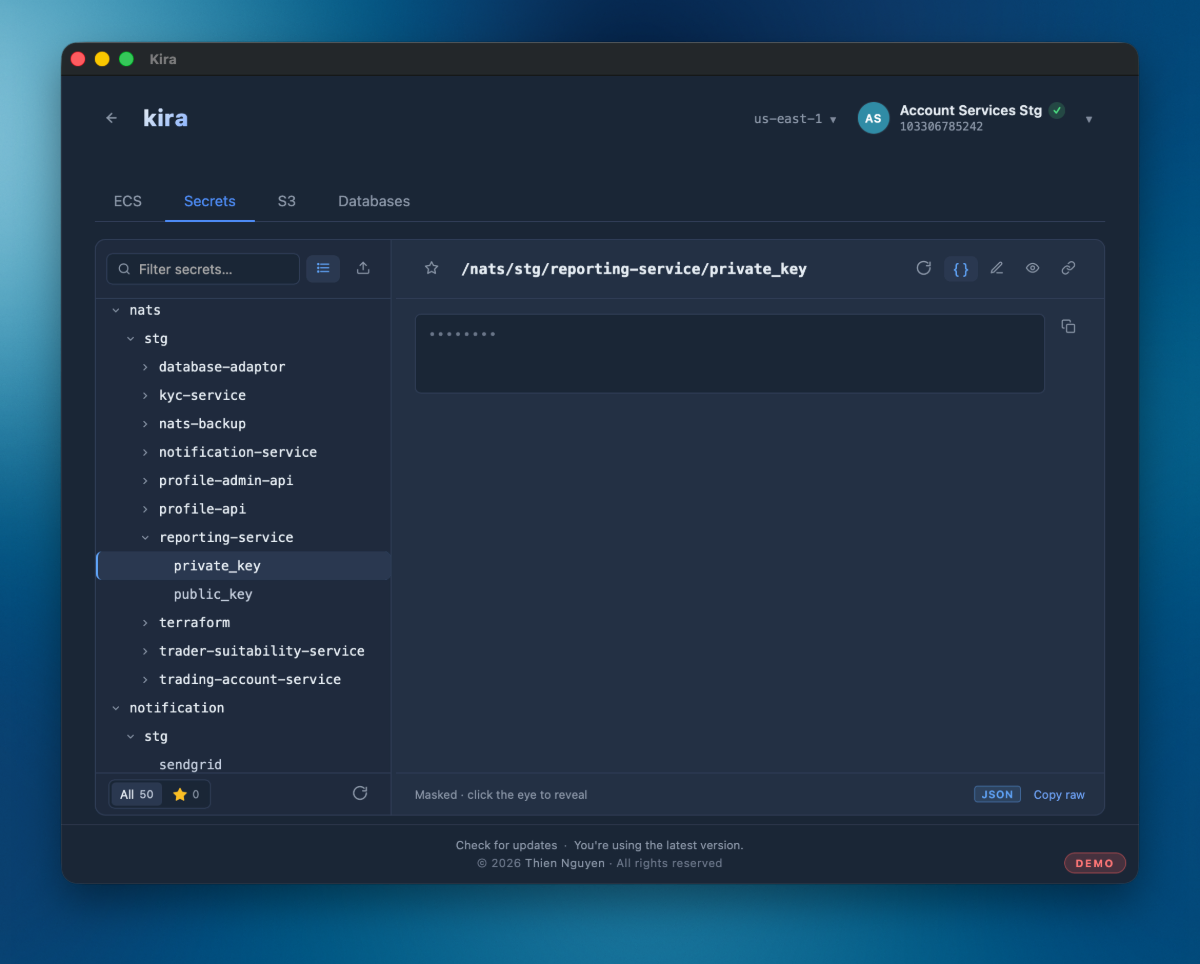Refresh the secret value in header

924,268
